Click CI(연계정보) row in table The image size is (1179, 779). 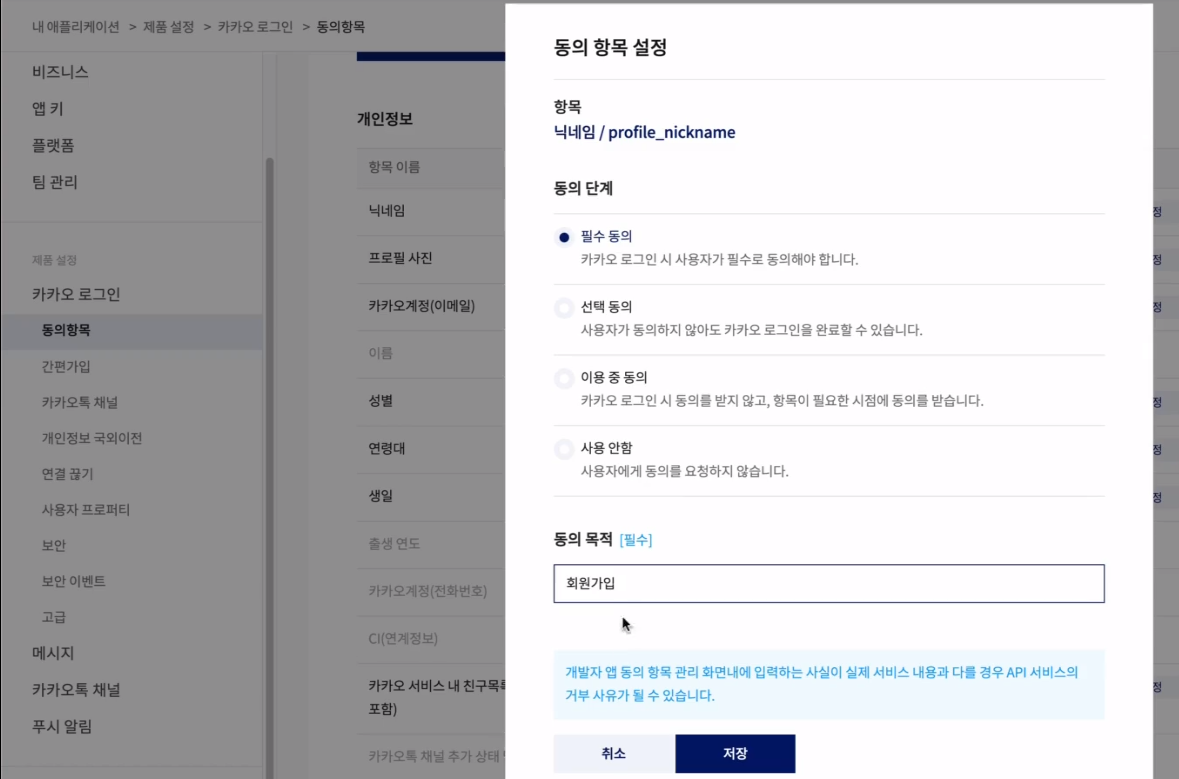pyautogui.click(x=431, y=638)
